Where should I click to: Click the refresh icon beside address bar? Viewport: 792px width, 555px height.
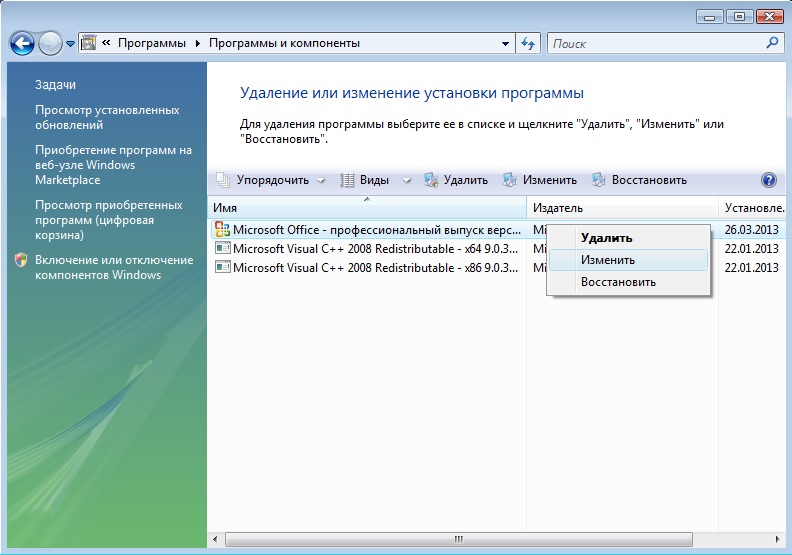point(529,43)
